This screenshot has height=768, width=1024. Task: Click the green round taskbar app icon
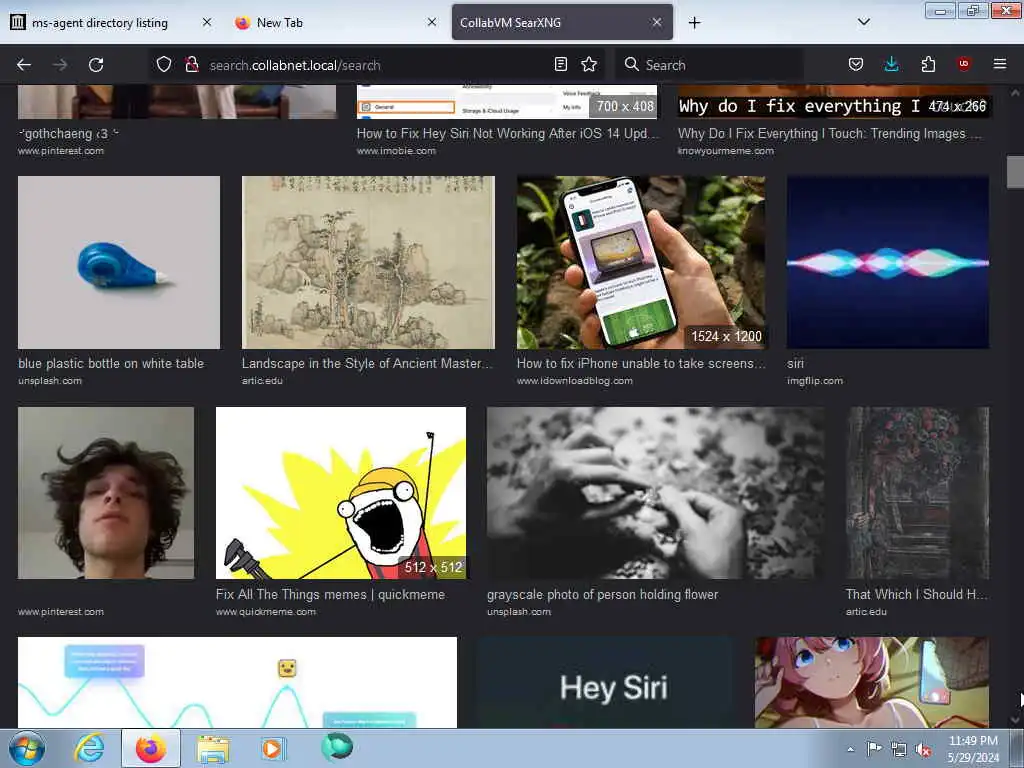tap(337, 747)
